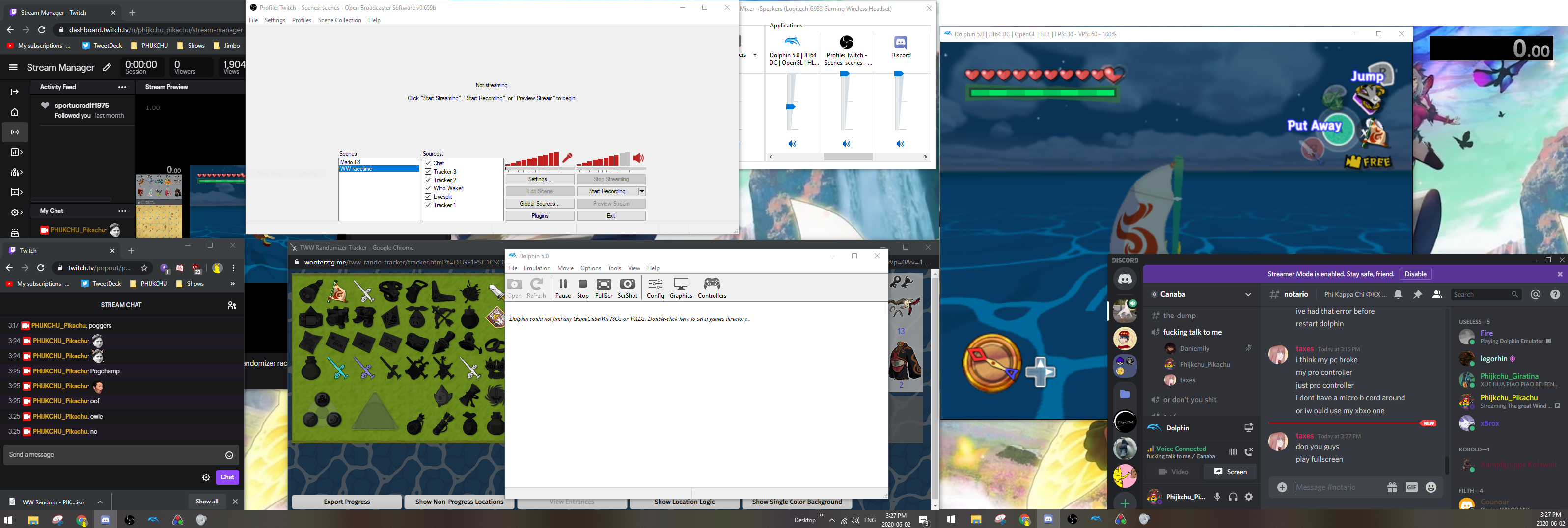This screenshot has width=1568, height=528.
Task: Open the Movie menu in Dolphin
Action: tap(566, 268)
